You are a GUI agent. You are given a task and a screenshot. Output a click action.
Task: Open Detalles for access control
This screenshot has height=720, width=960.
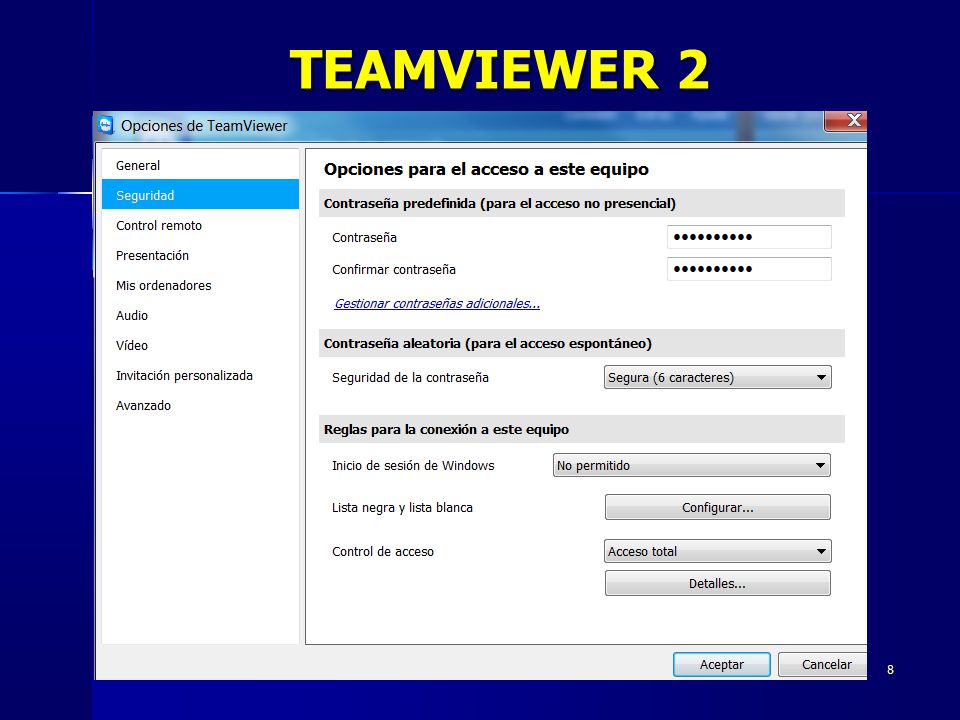click(x=718, y=583)
